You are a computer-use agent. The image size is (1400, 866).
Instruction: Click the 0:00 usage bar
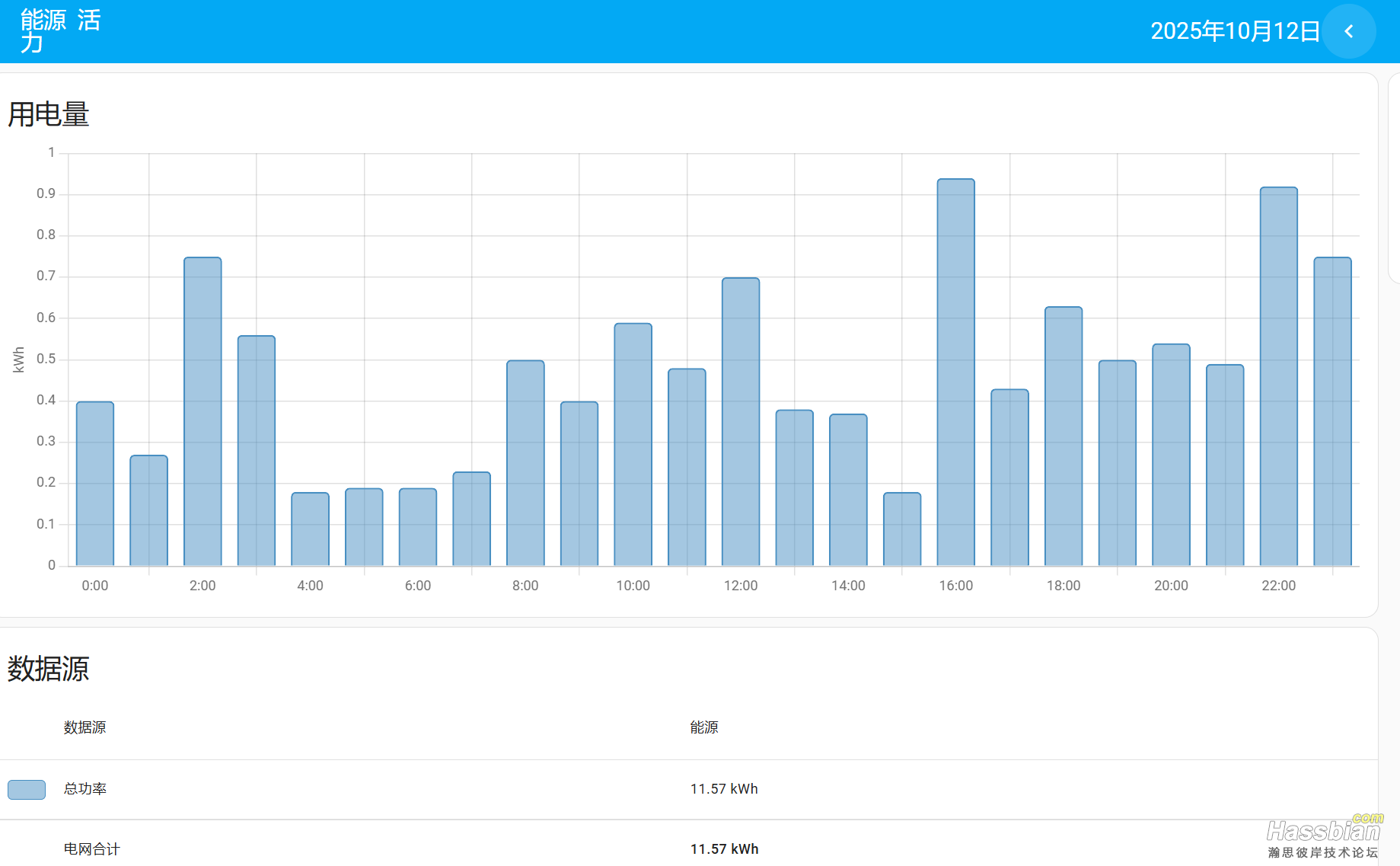(x=95, y=484)
